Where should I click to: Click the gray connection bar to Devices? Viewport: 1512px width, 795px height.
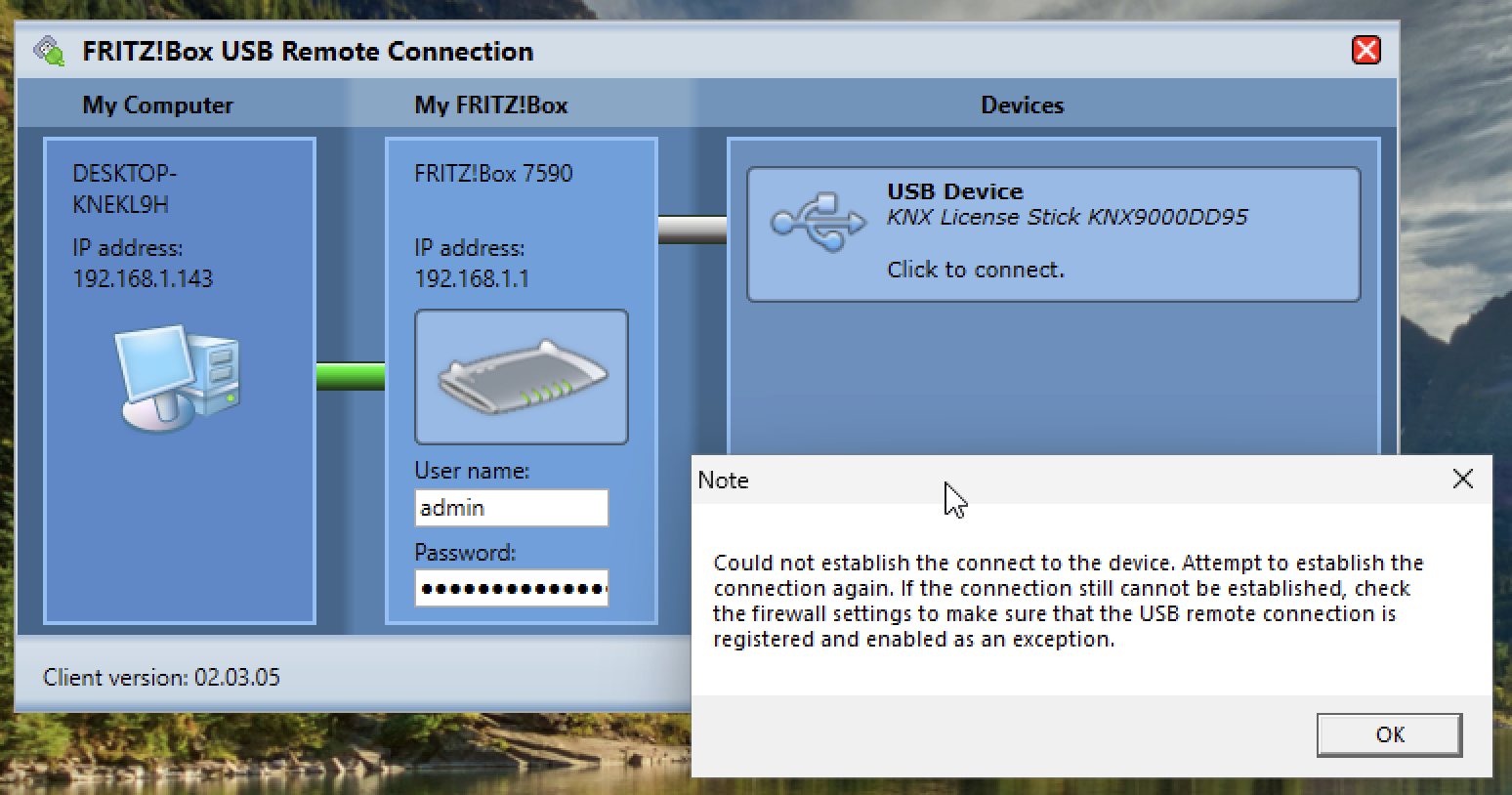(x=692, y=230)
